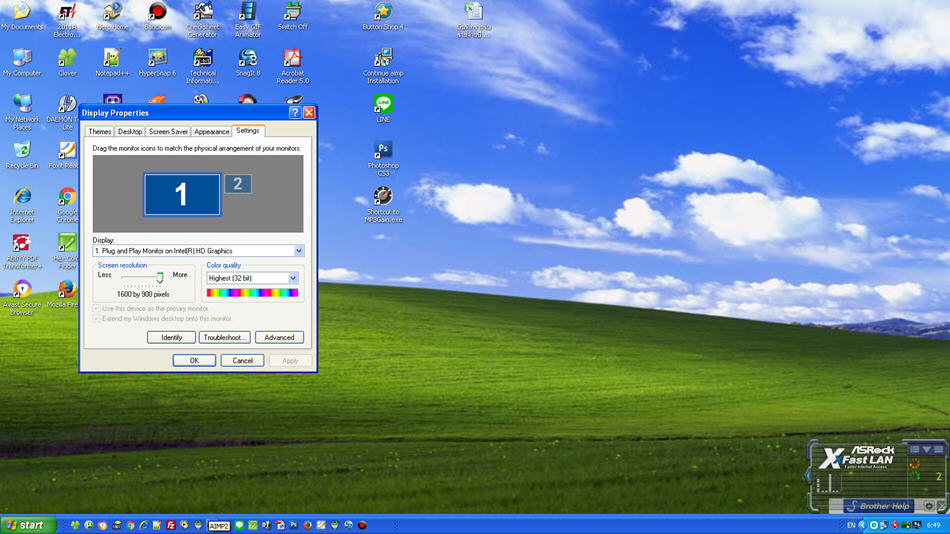The height and width of the screenshot is (534, 950).
Task: Open the Technical Information desktop shortcut
Action: click(202, 66)
